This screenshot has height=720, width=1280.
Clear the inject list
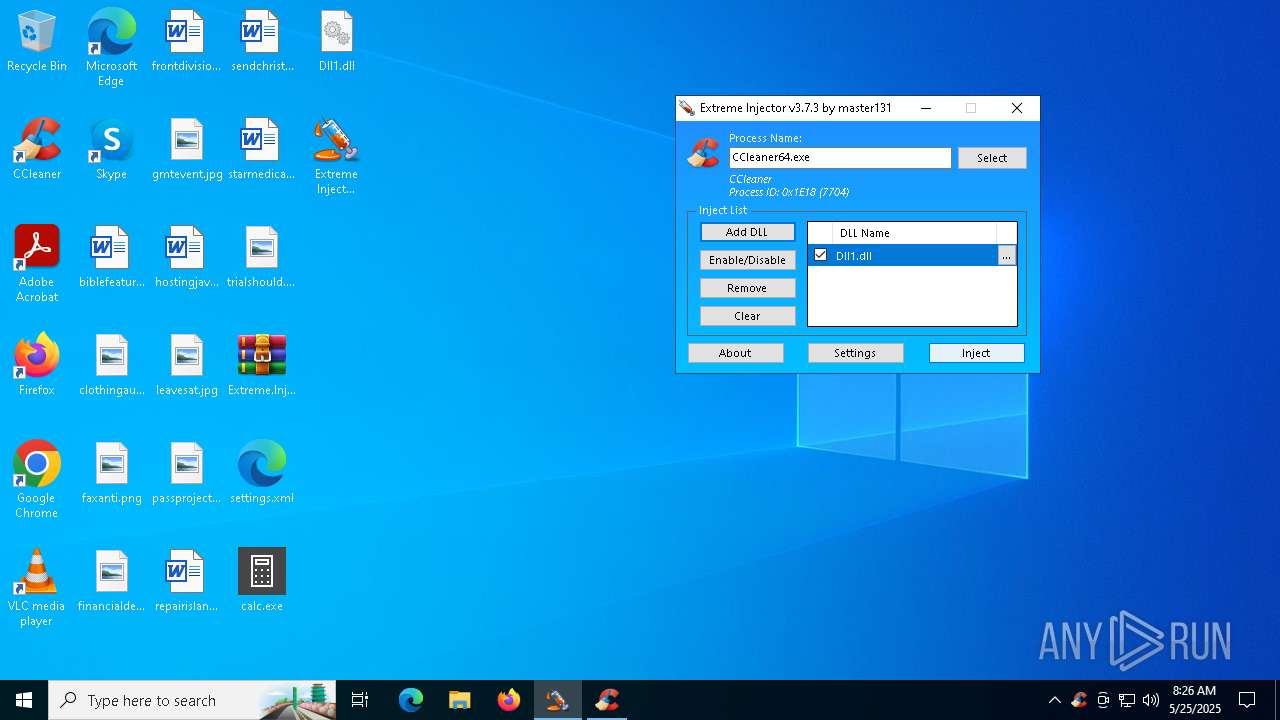click(747, 316)
